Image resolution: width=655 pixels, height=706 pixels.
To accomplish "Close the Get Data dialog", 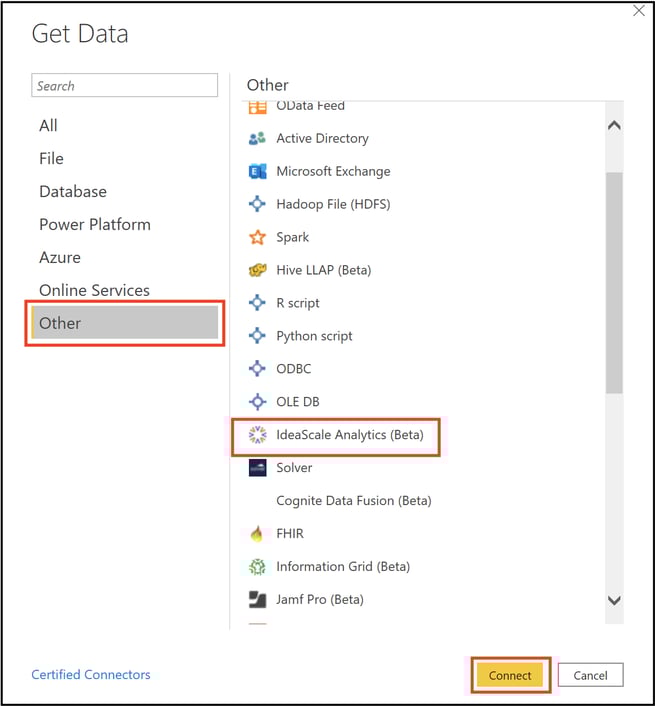I will 639,11.
